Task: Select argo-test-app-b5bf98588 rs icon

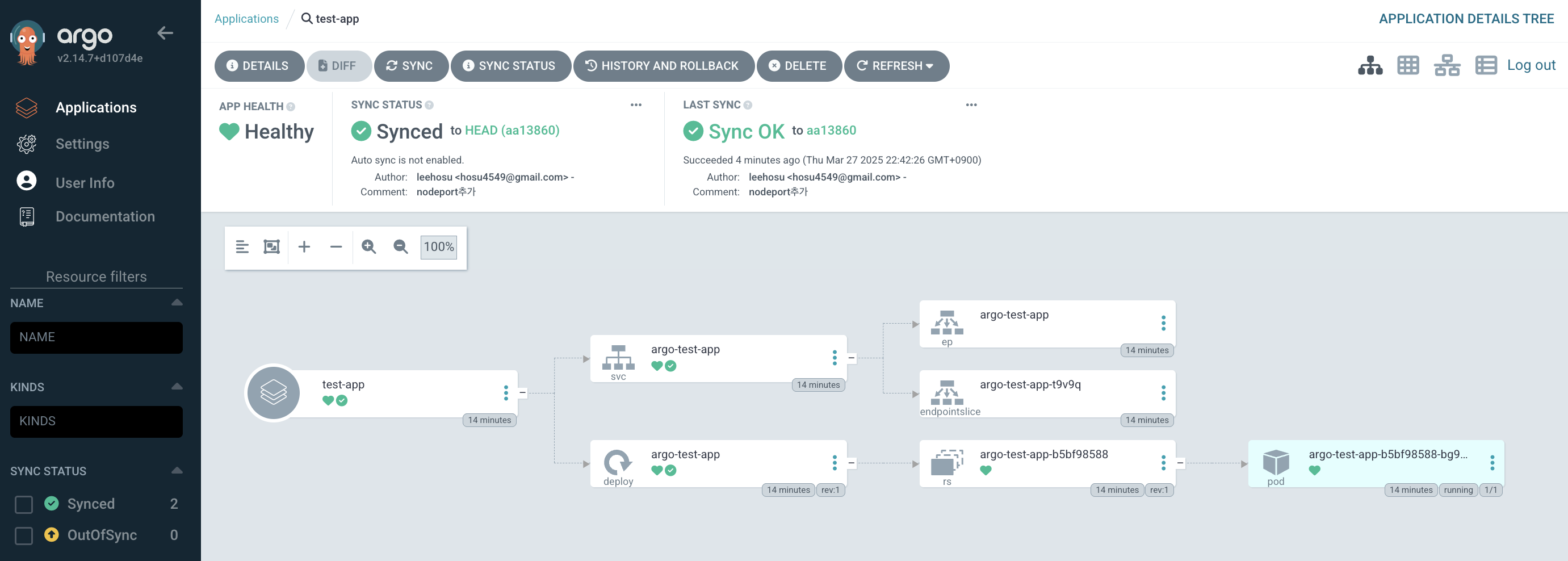Action: [x=946, y=462]
